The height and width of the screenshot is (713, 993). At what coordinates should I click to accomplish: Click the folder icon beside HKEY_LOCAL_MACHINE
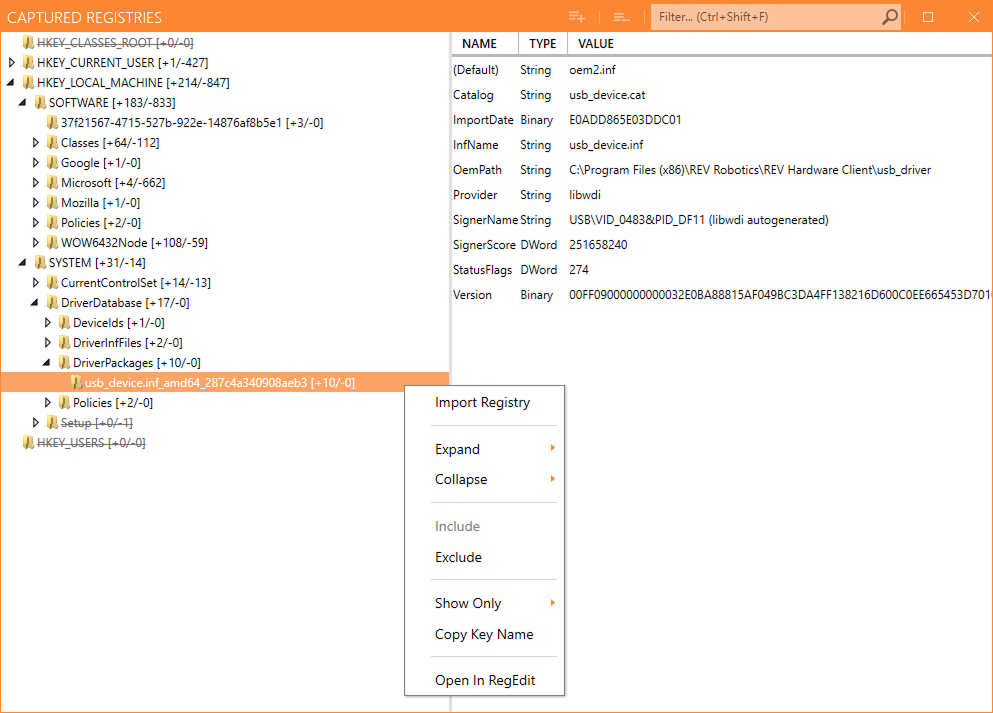(x=28, y=83)
